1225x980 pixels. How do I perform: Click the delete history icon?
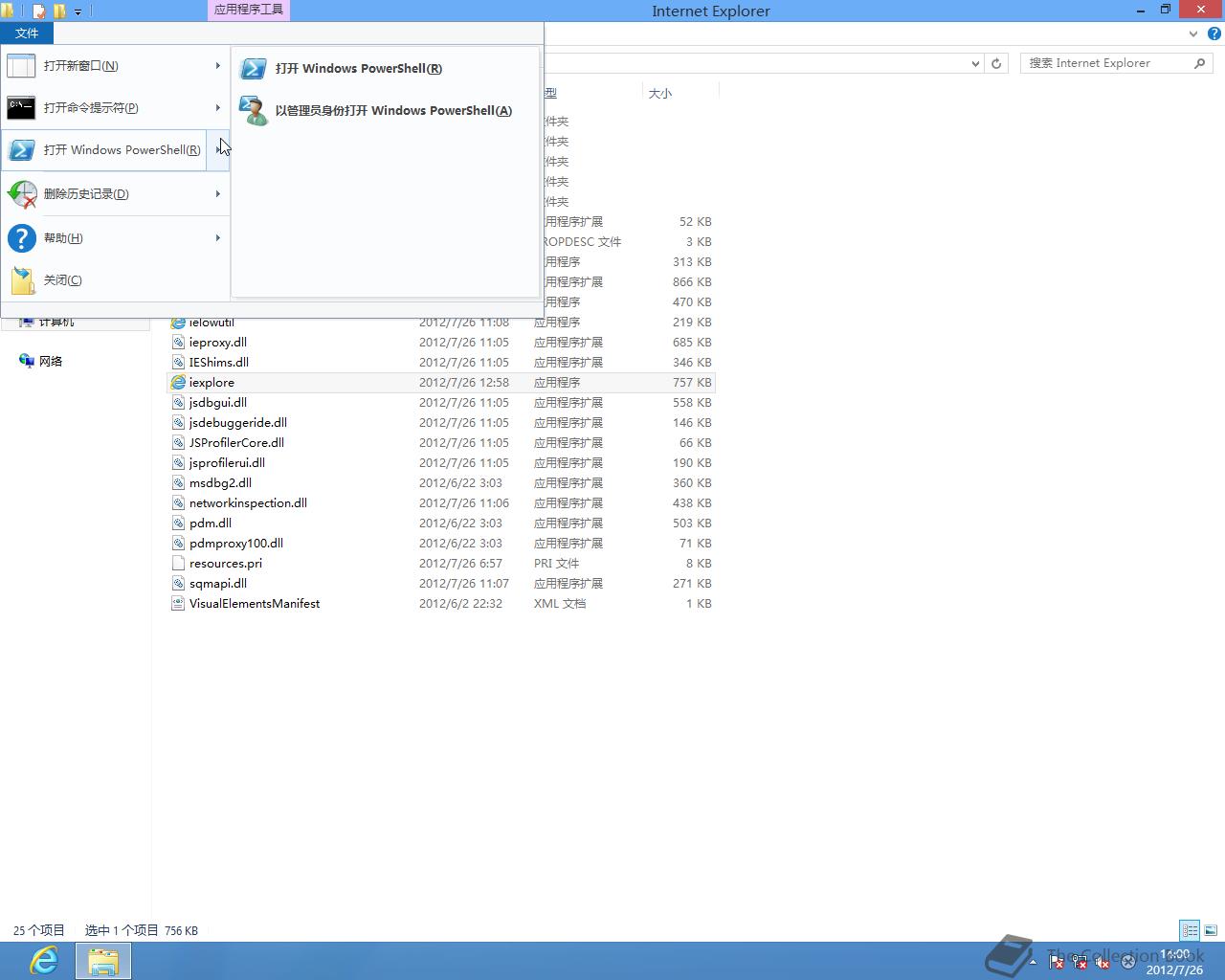[22, 194]
